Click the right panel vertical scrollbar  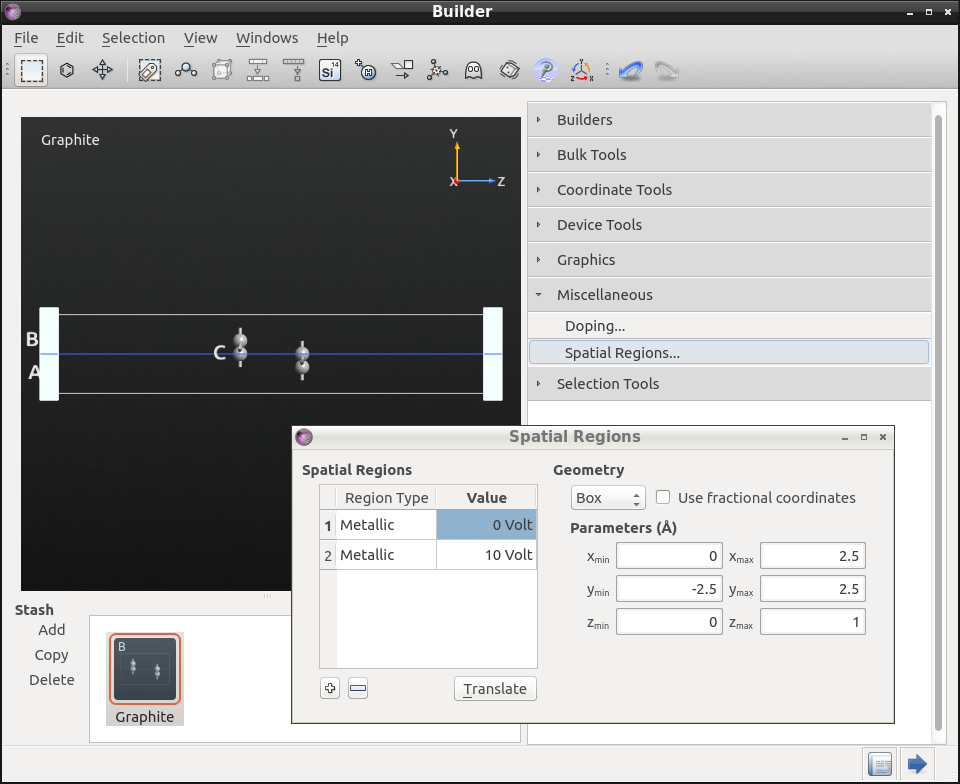[938, 422]
